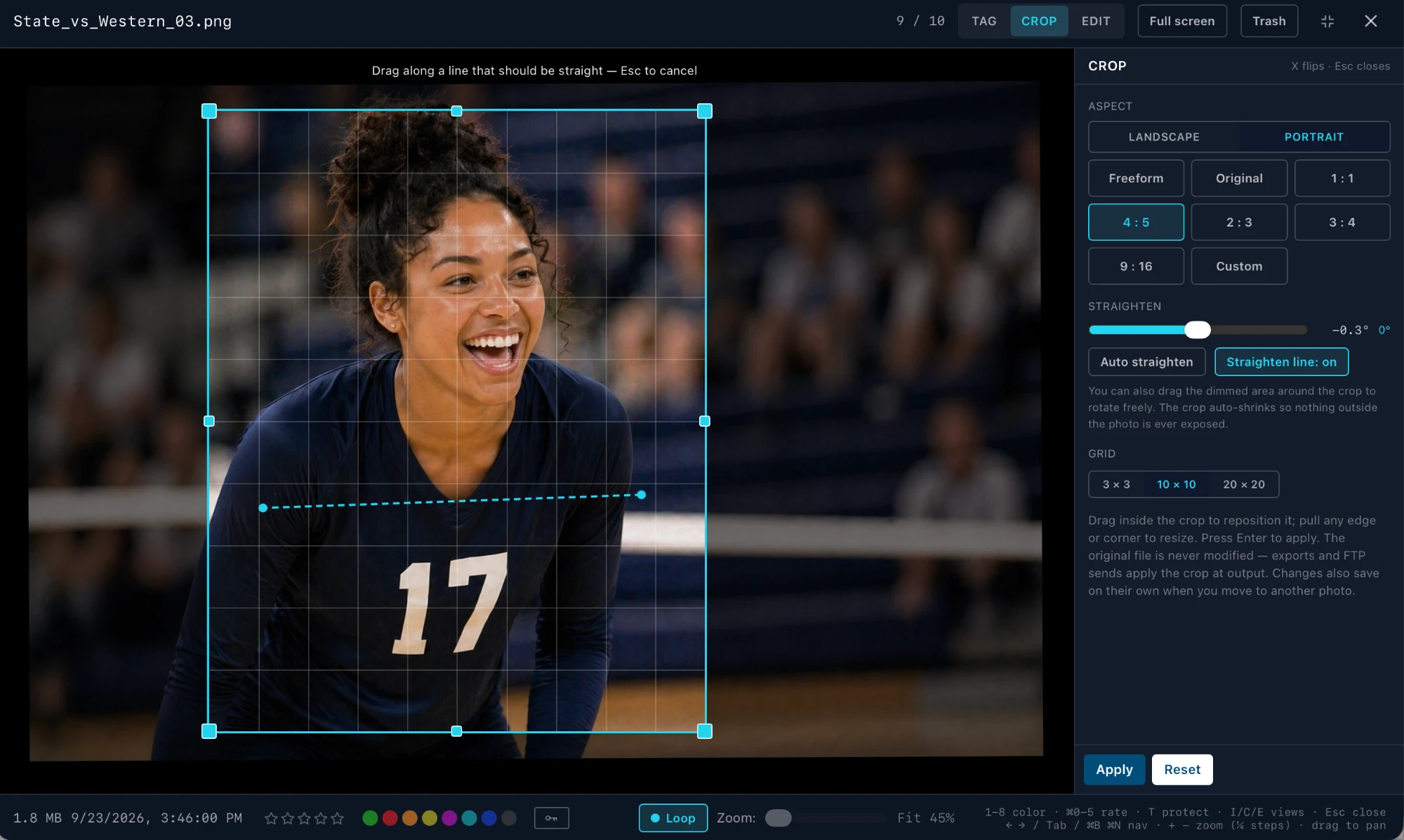Switch to the EDIT tab
This screenshot has height=840, width=1404.
pos(1096,21)
